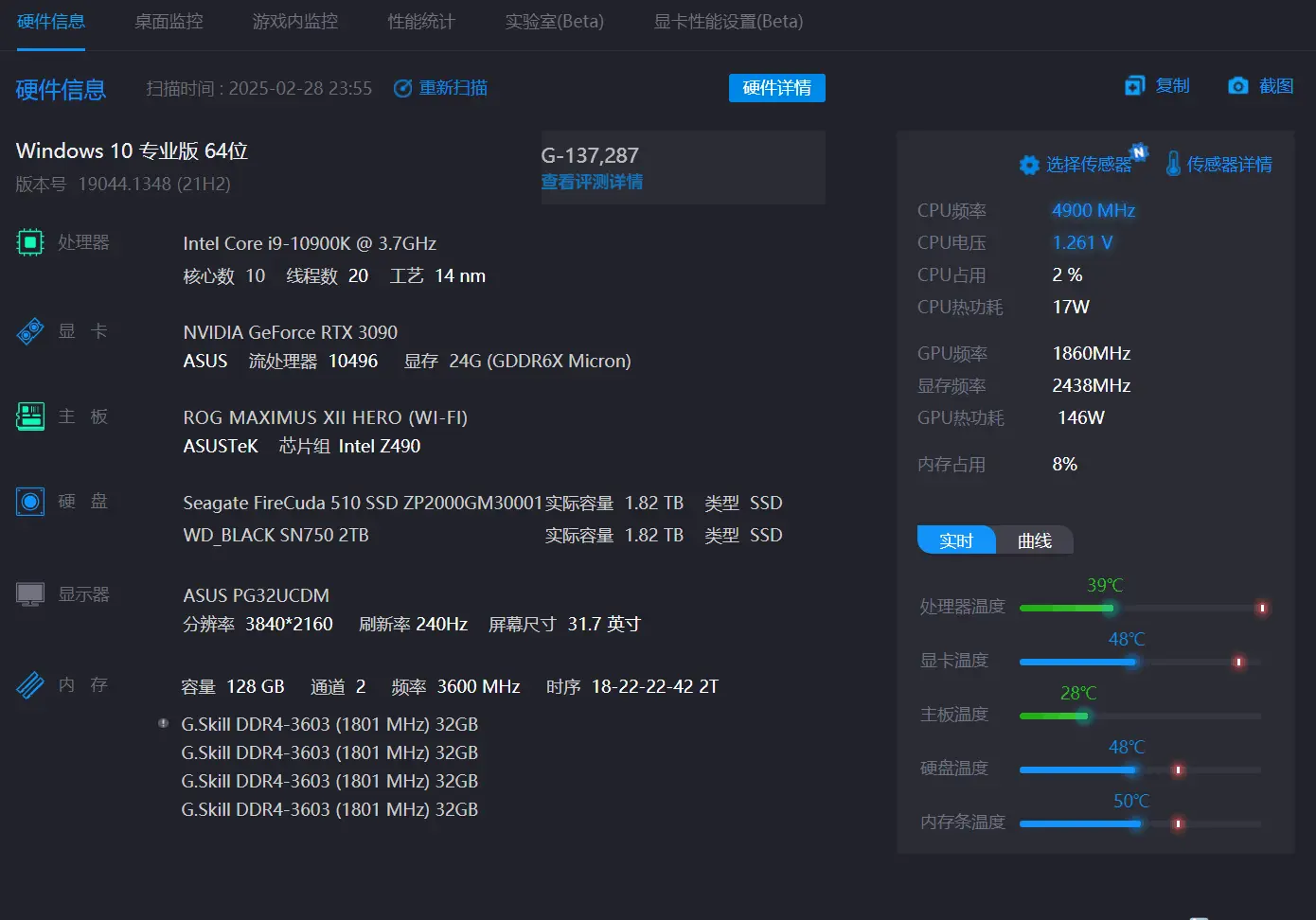Open 硬件详情 button

[x=777, y=88]
